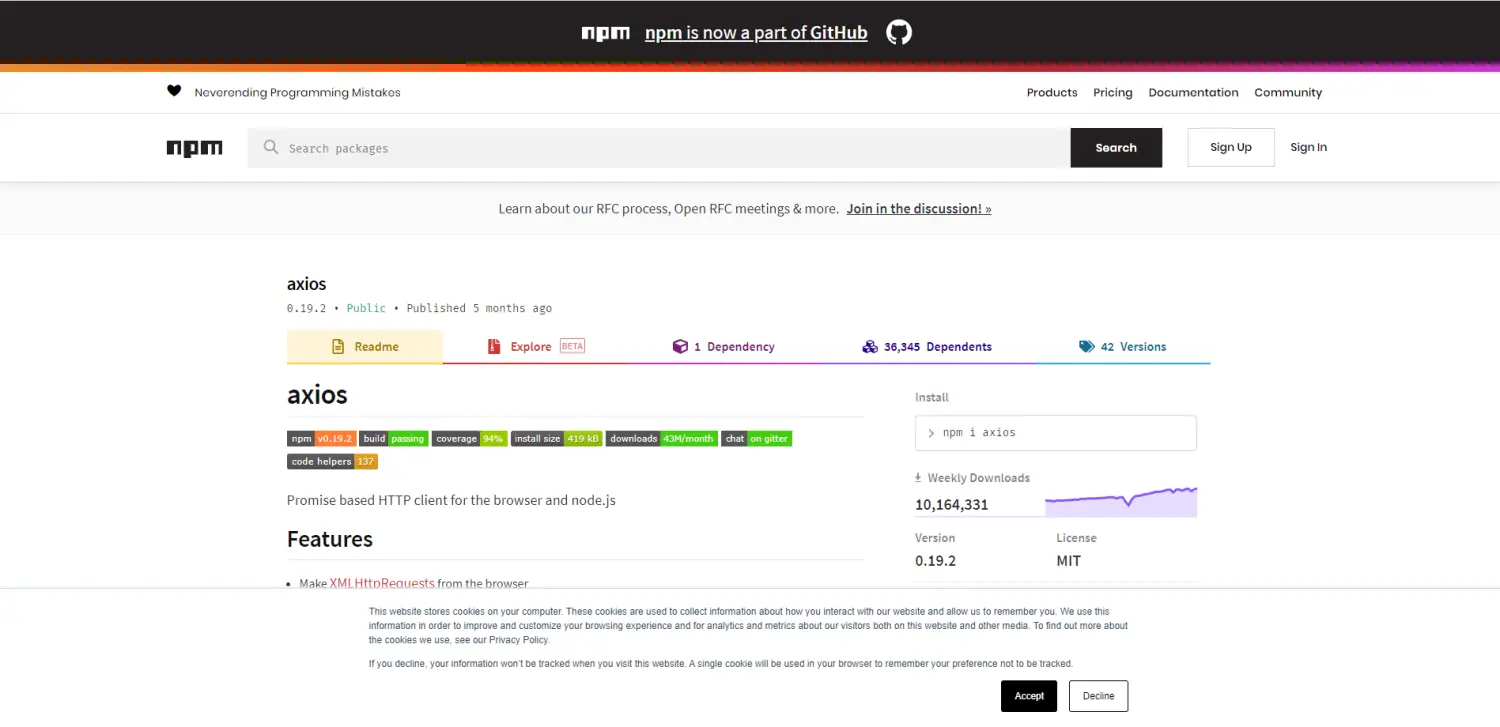The image size is (1500, 727).
Task: Click the code helpers 137 badge
Action: [x=332, y=461]
